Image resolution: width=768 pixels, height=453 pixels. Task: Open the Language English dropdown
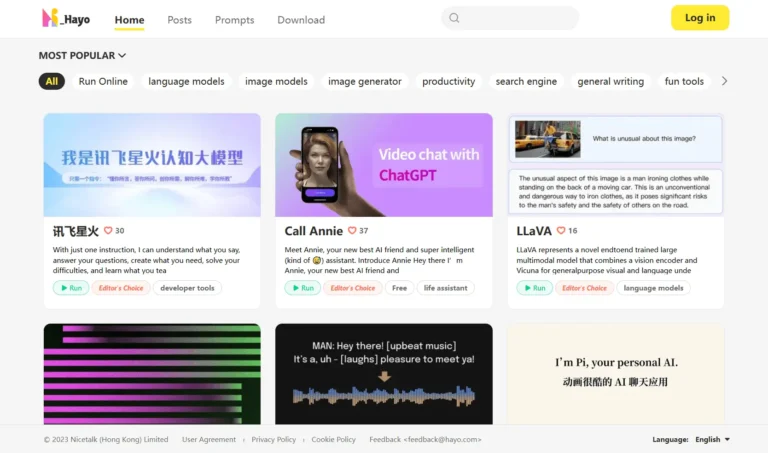click(713, 439)
